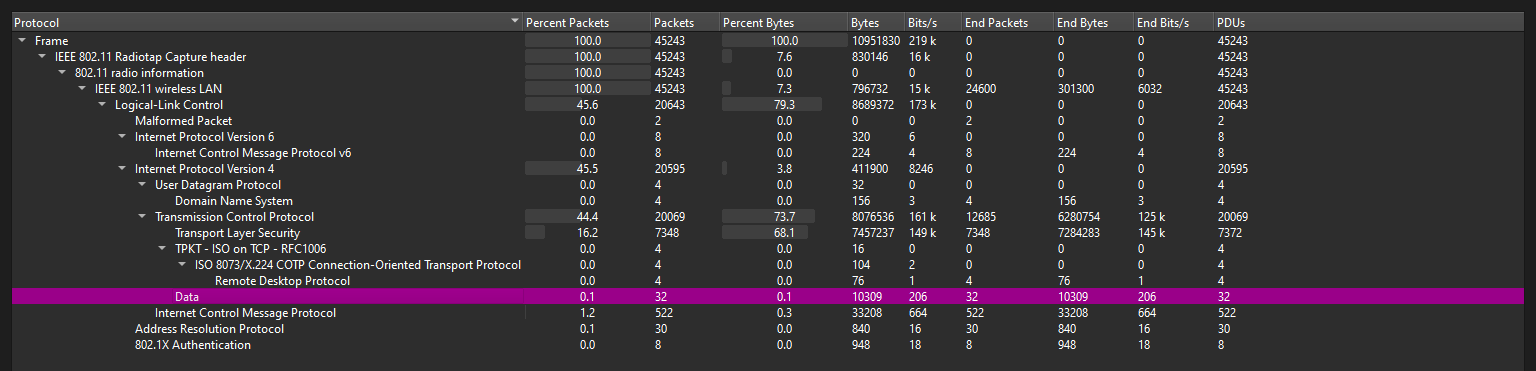Select the Address Resolution Protocol row
This screenshot has height=371, width=1536.
click(x=768, y=329)
